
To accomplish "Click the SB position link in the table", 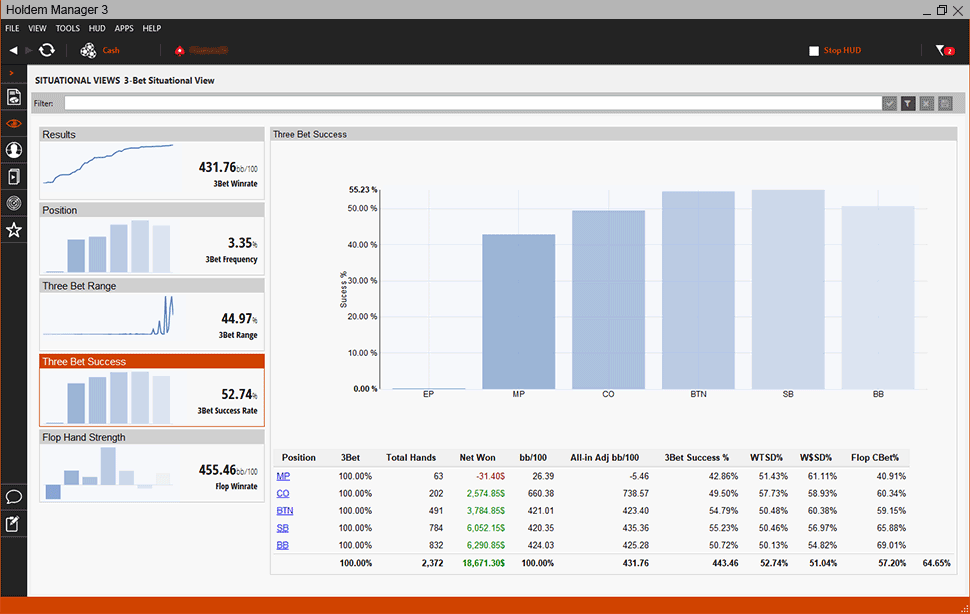I will point(283,528).
